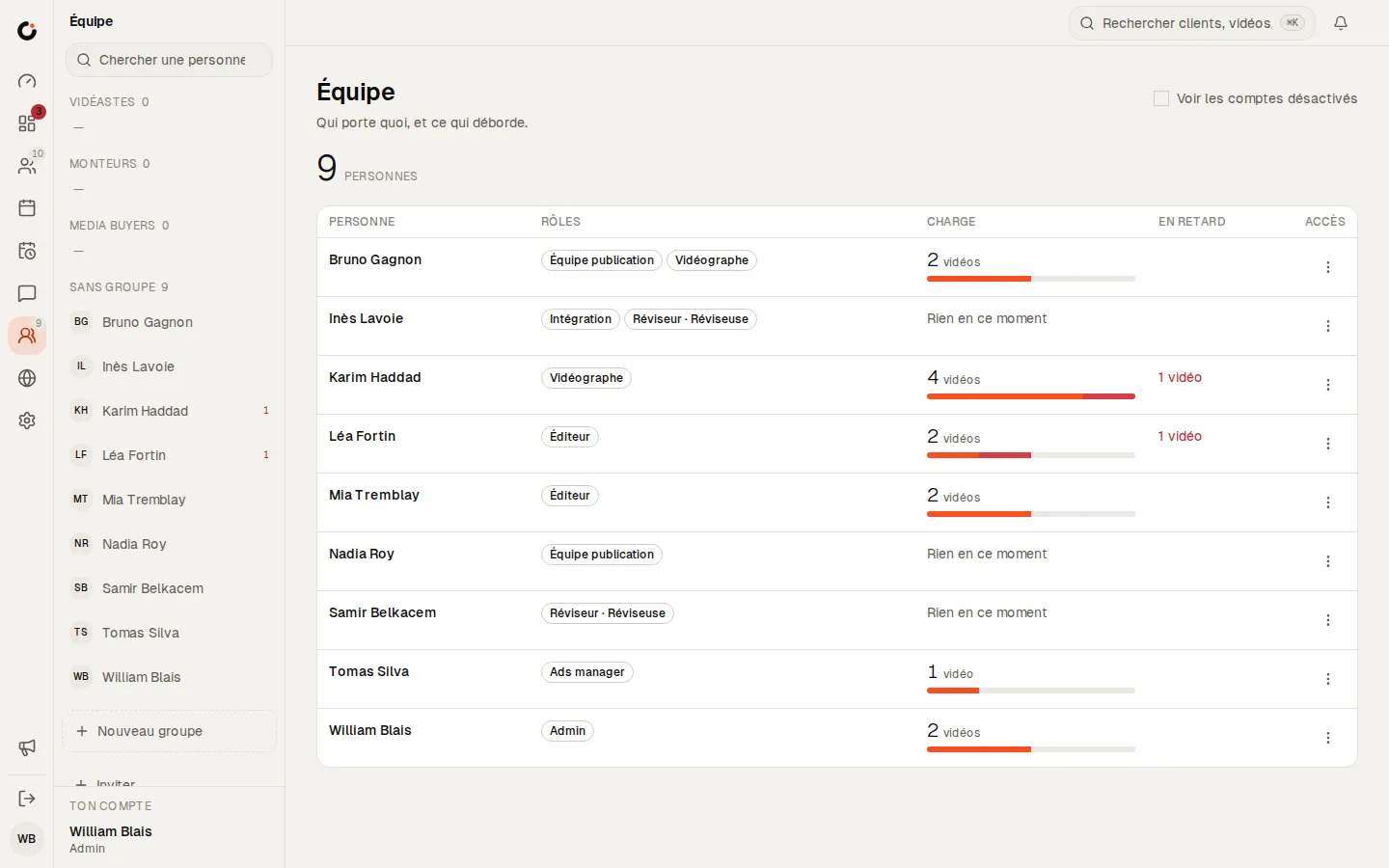This screenshot has width=1389, height=868.
Task: Open the grid icon with red badge
Action: click(x=27, y=123)
